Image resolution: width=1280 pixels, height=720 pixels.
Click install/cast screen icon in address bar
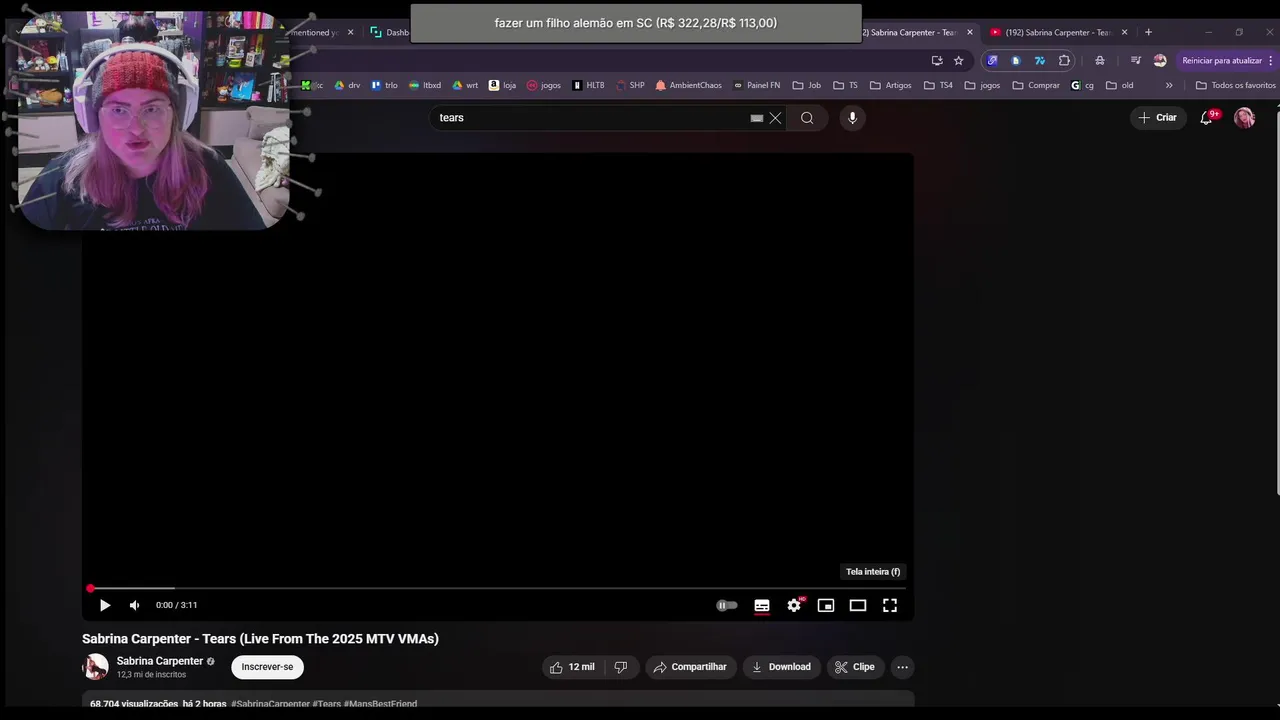(937, 60)
